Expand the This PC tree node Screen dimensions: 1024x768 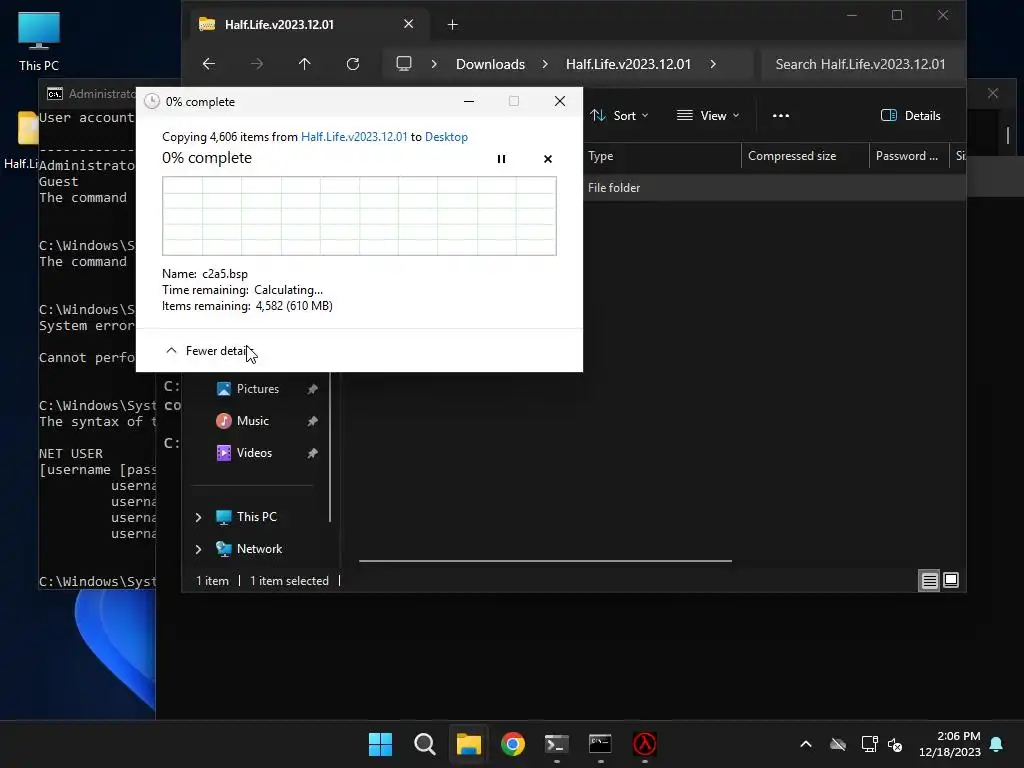pos(199,517)
